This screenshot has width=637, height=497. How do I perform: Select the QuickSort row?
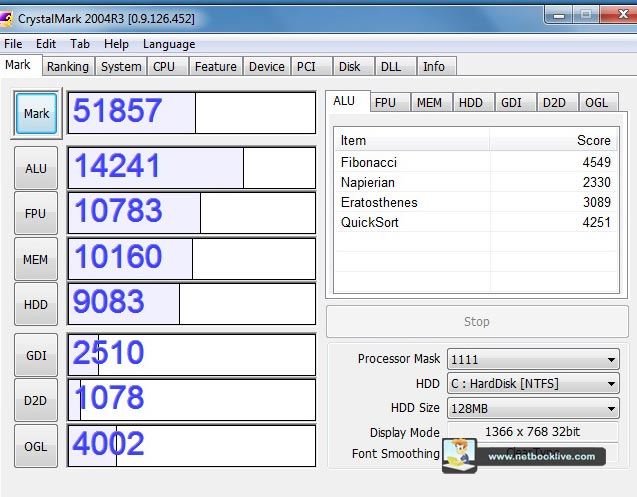pyautogui.click(x=476, y=222)
